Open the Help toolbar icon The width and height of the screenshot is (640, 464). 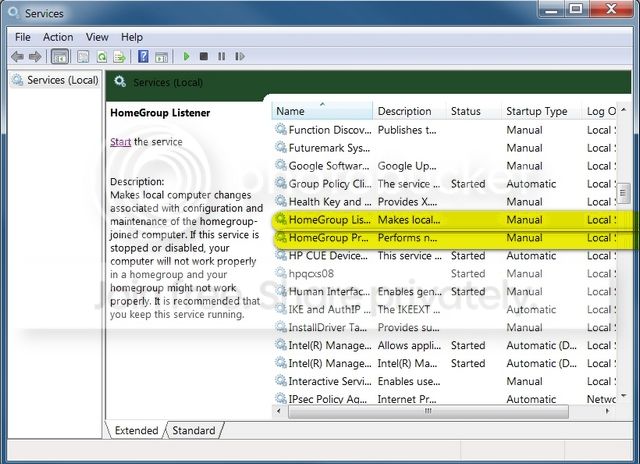pos(143,56)
